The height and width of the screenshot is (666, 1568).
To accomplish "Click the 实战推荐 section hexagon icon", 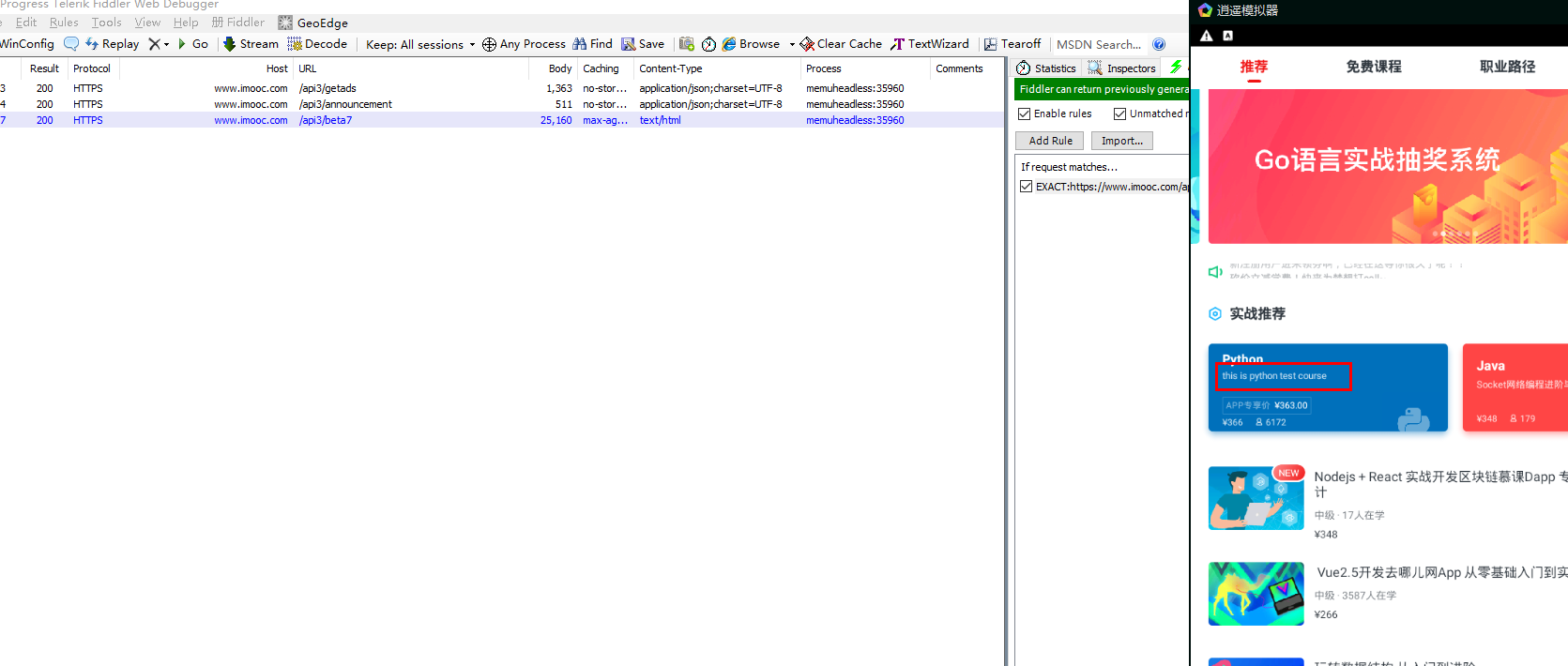I will (x=1215, y=313).
